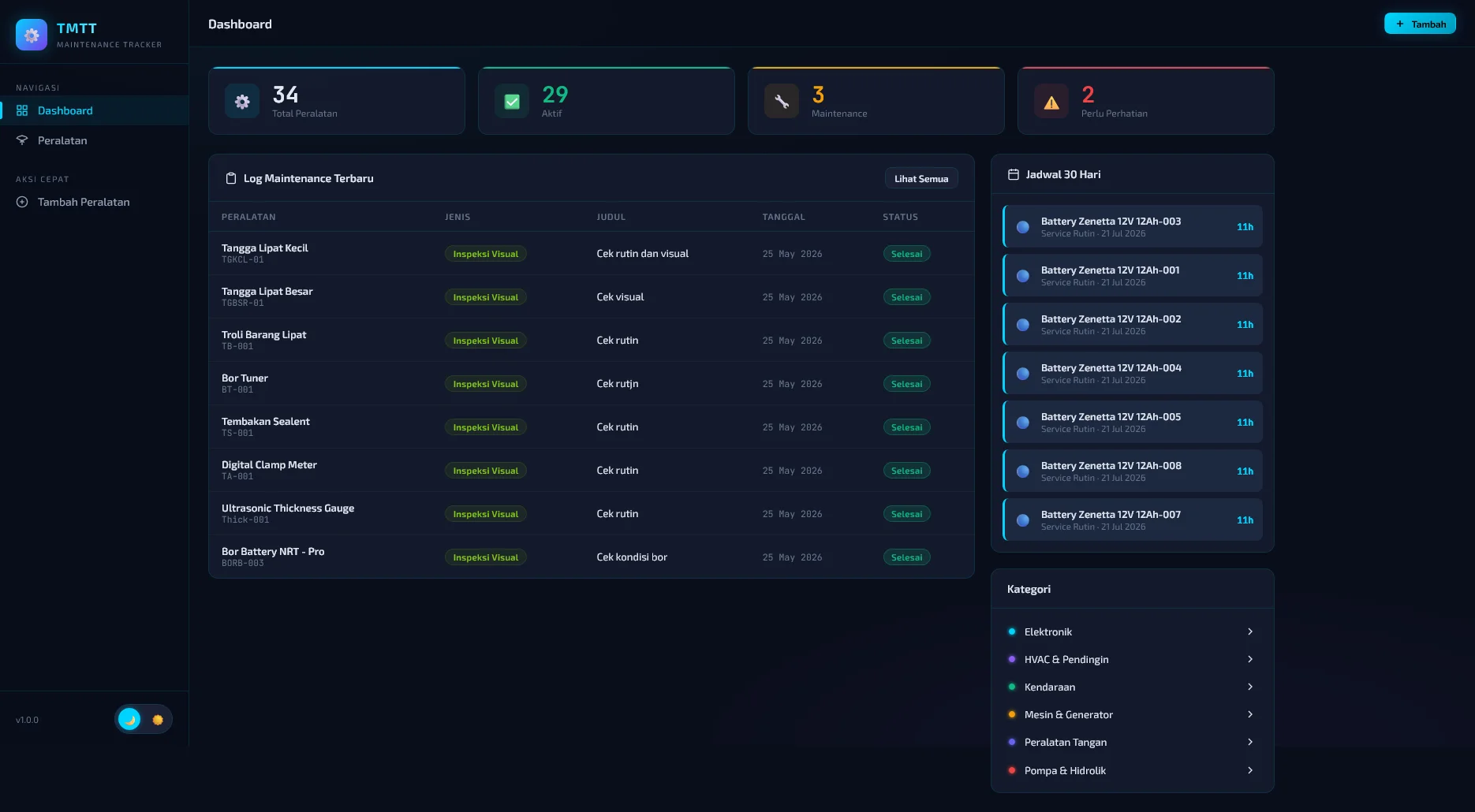Click the Tambah button in the top bar

[1420, 24]
